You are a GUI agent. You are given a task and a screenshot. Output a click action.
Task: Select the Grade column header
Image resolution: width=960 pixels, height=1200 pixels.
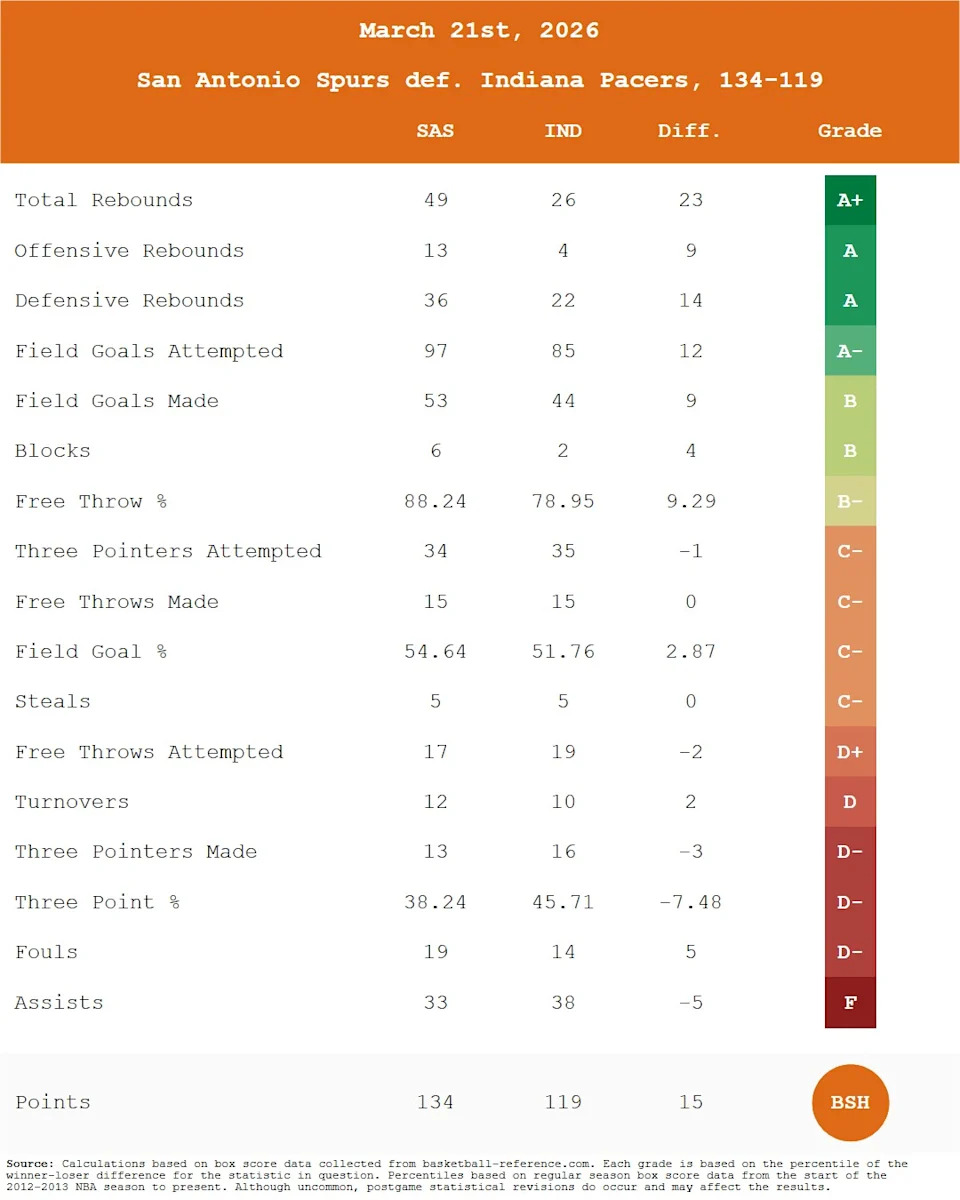click(x=850, y=131)
